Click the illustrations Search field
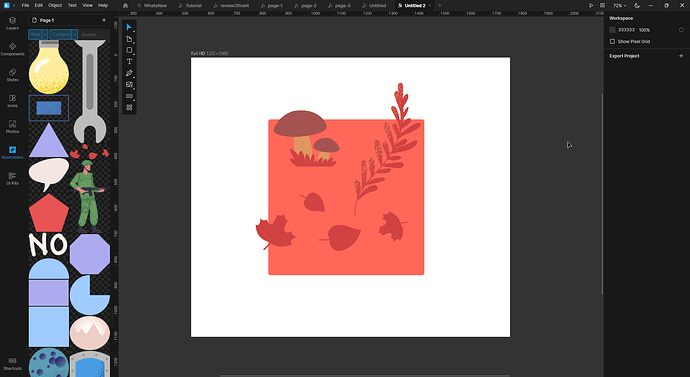The height and width of the screenshot is (377, 690). pyautogui.click(x=94, y=34)
